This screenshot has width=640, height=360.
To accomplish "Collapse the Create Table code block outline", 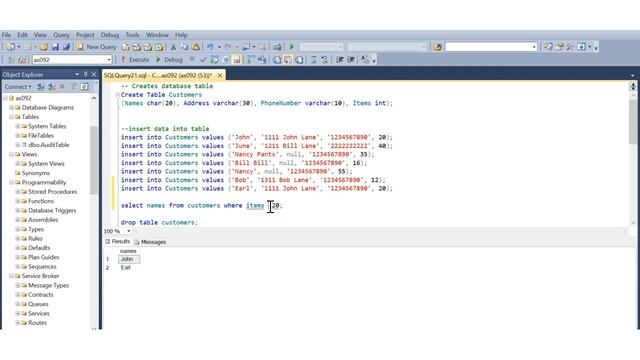I will click(x=117, y=95).
